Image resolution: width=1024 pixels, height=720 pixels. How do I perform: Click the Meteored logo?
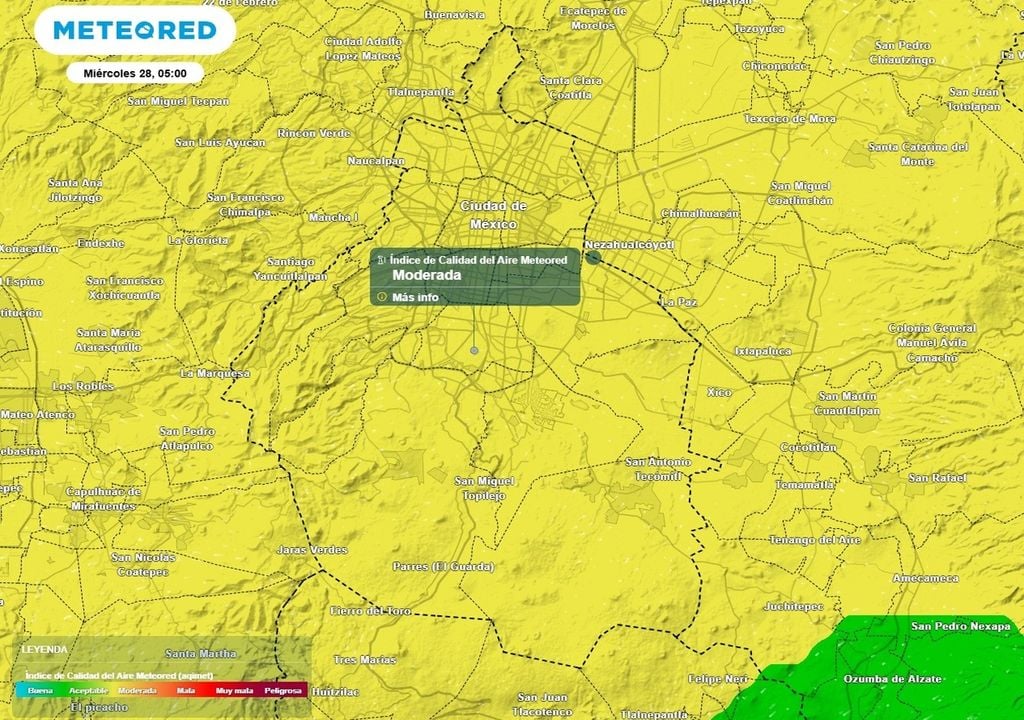(135, 30)
